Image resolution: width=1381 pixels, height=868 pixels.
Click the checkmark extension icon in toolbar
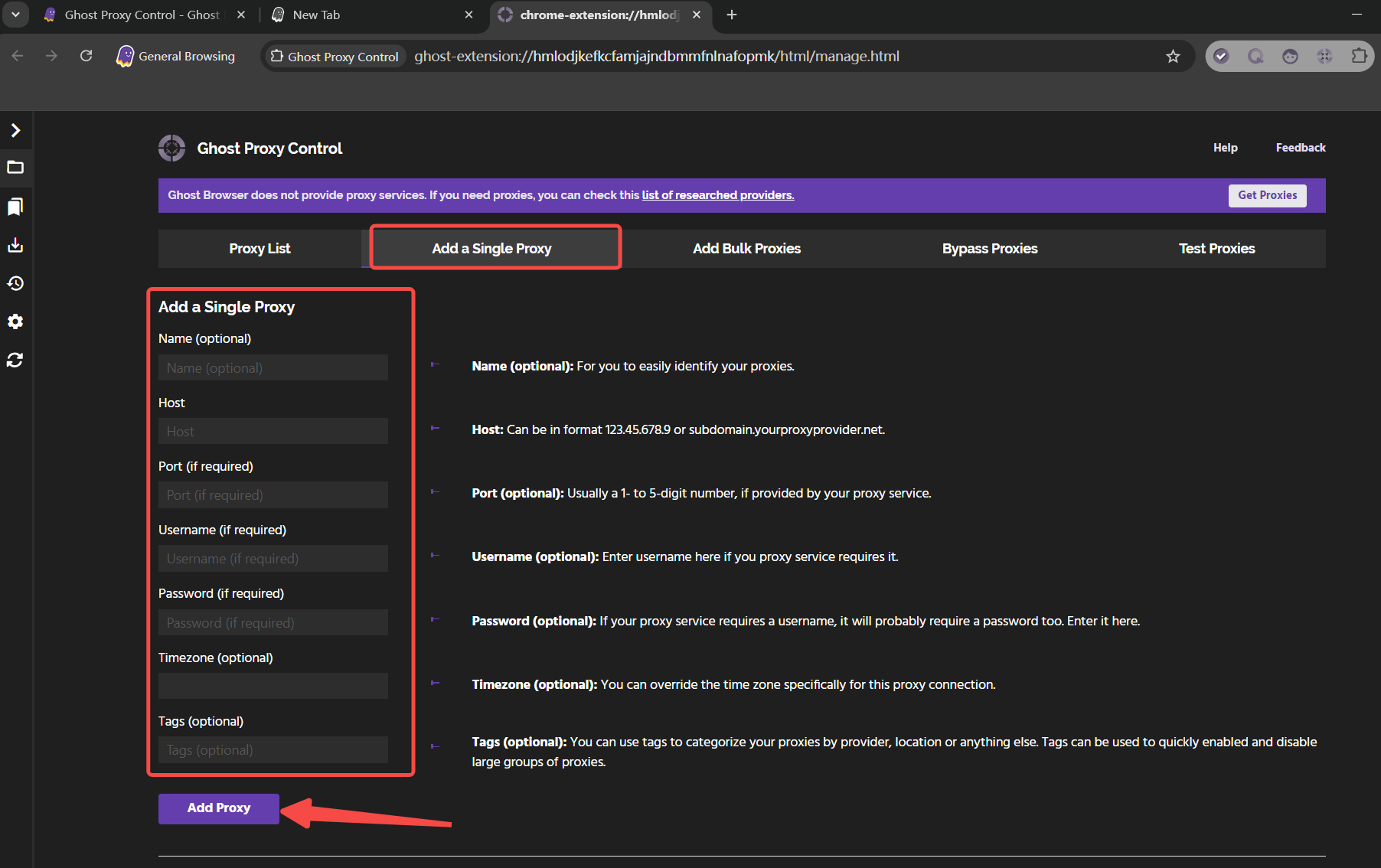pyautogui.click(x=1222, y=56)
